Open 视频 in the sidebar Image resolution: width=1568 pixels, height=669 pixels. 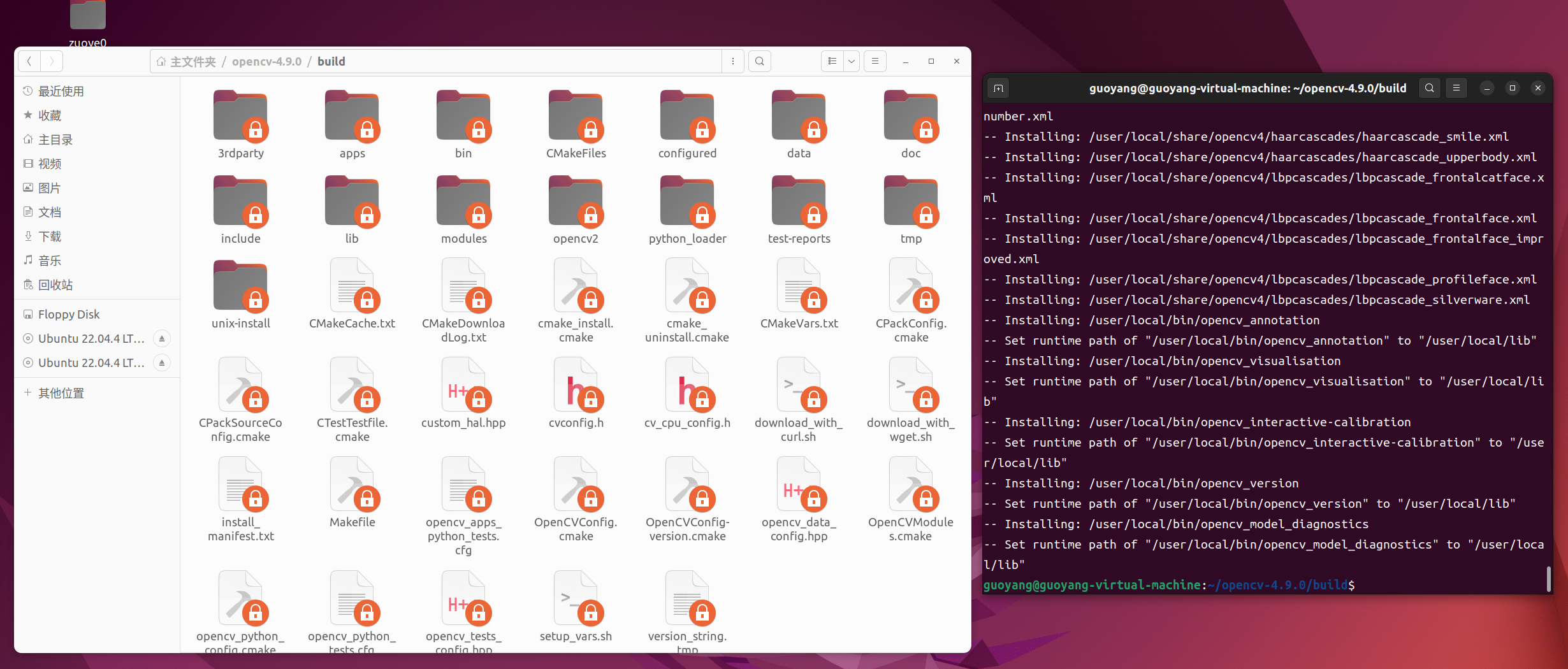point(97,164)
